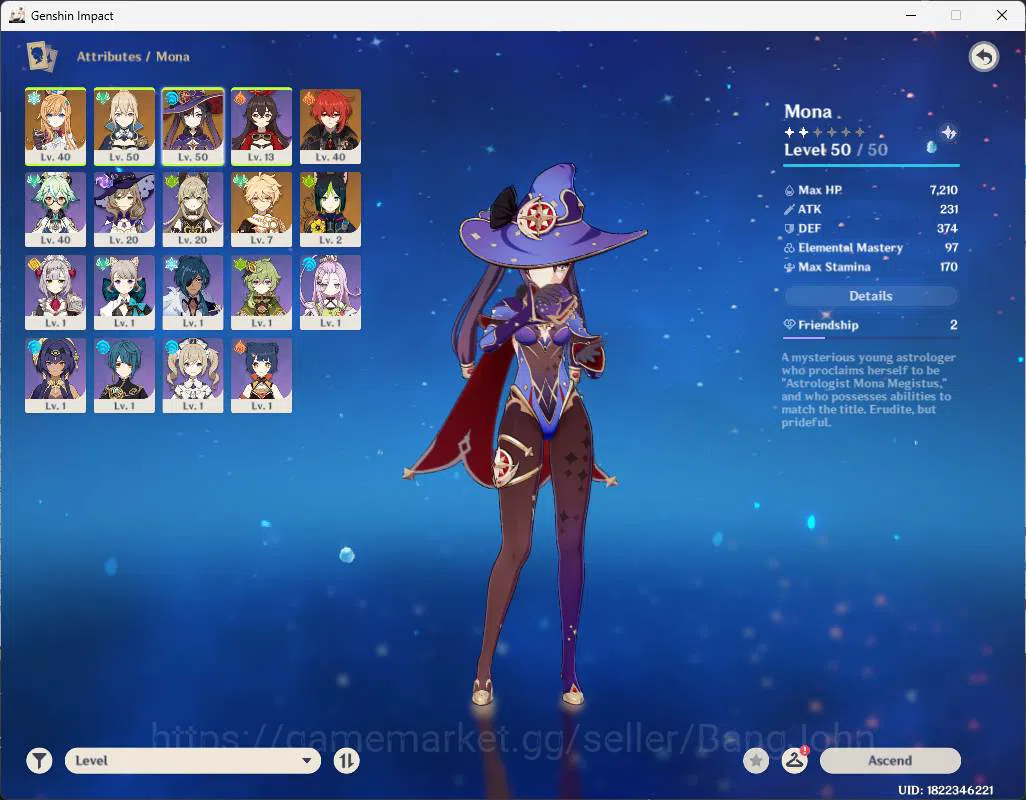This screenshot has width=1026, height=800.
Task: Reverse the sort order with arrows icon
Action: pyautogui.click(x=346, y=761)
